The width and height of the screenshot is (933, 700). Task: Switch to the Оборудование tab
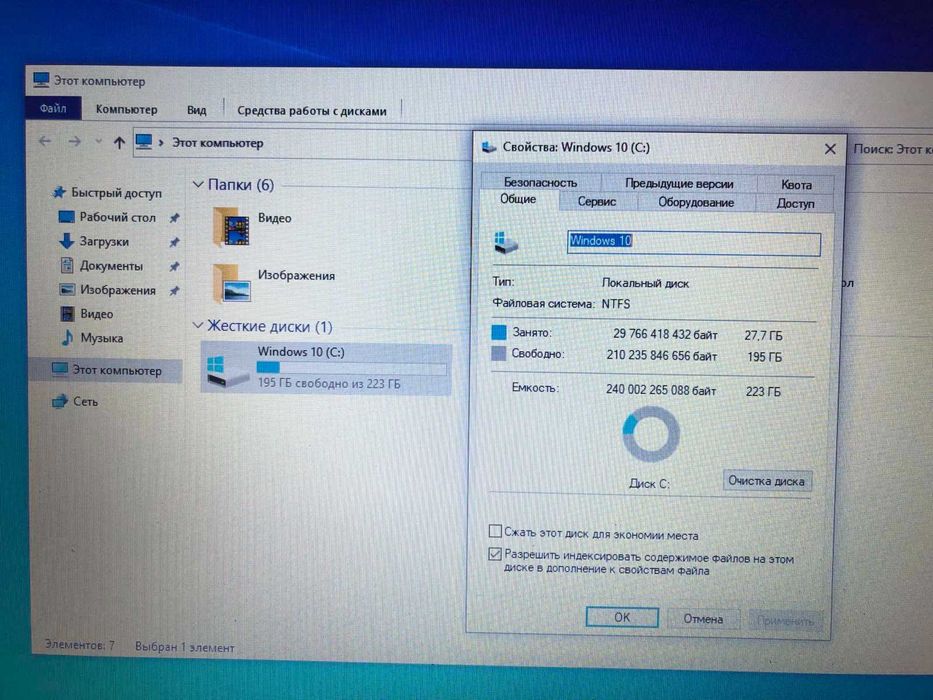(696, 202)
